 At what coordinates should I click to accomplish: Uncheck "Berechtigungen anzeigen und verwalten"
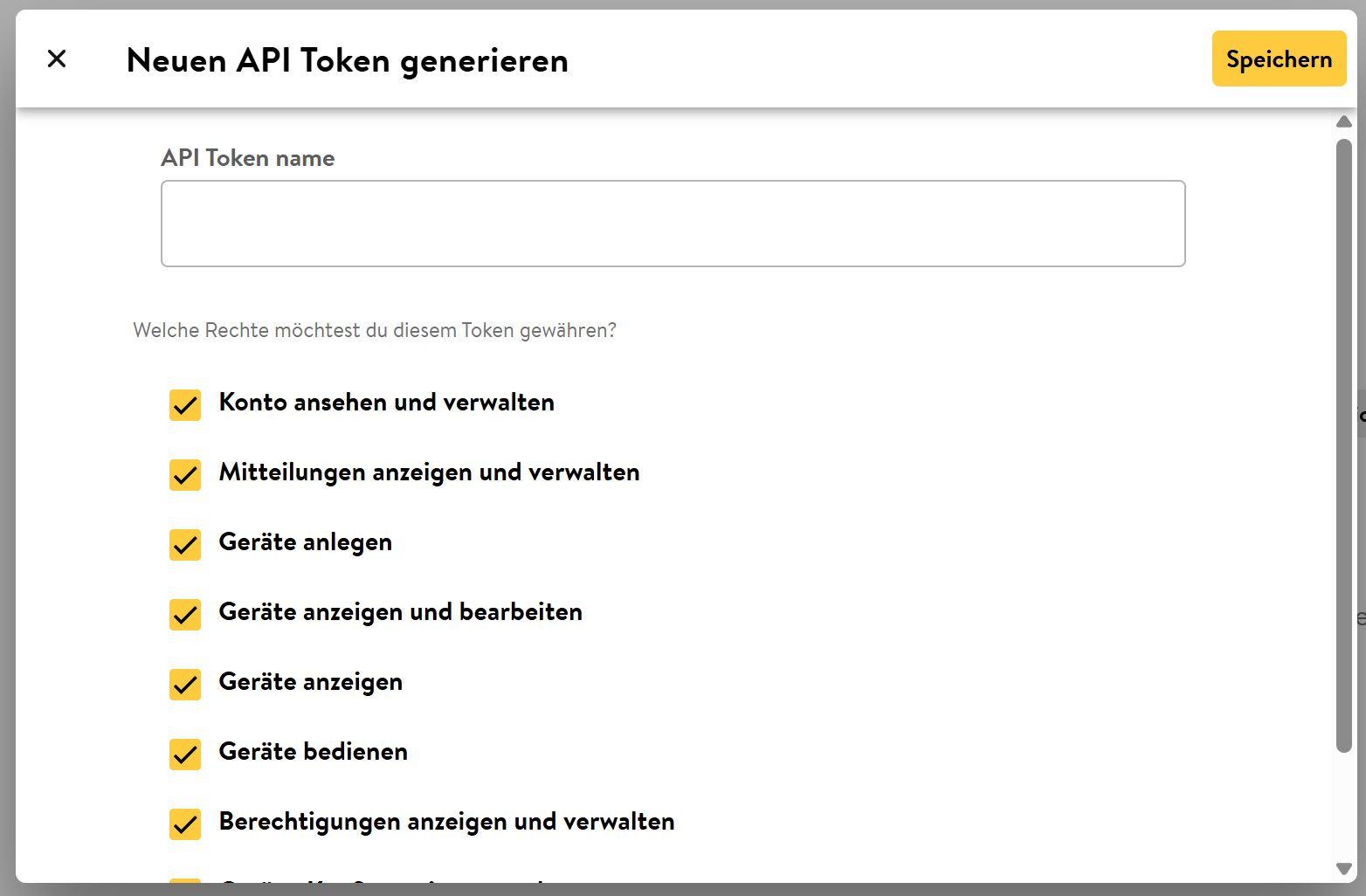(184, 824)
